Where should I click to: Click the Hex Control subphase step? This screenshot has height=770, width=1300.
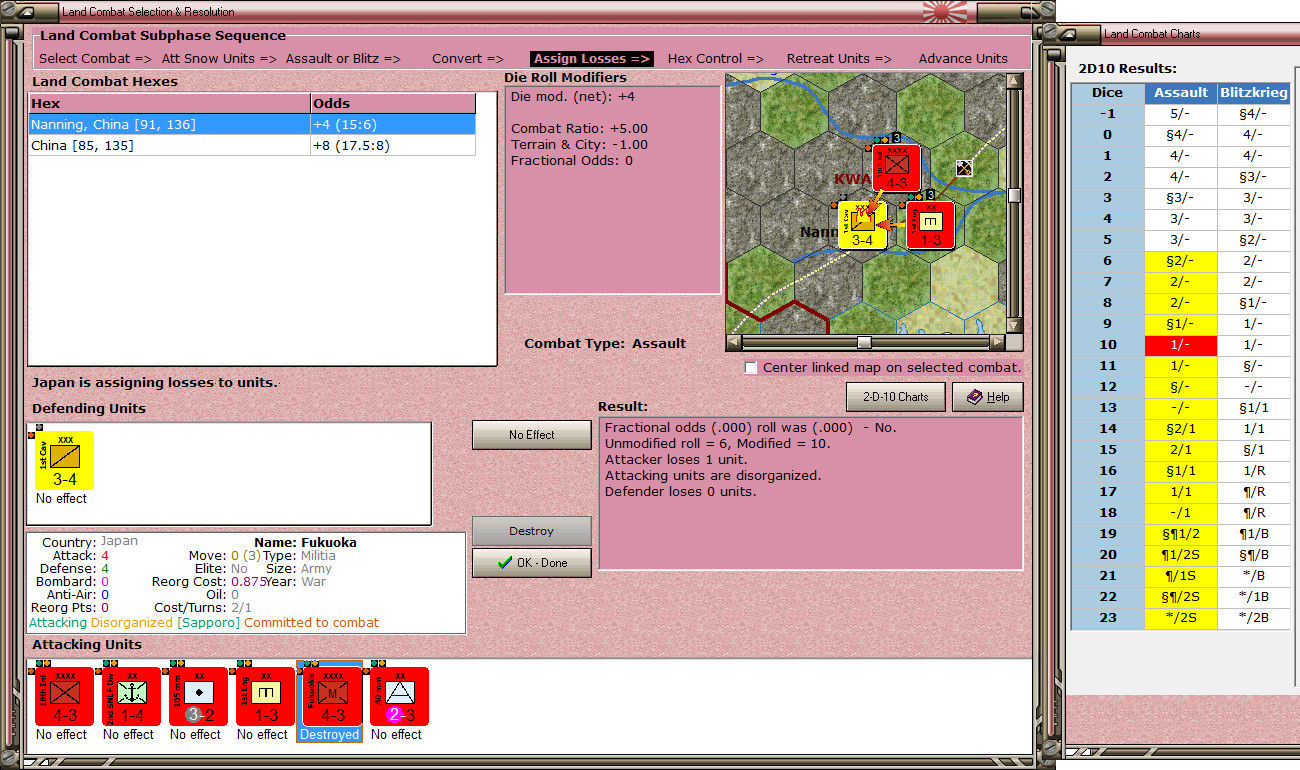(x=716, y=59)
